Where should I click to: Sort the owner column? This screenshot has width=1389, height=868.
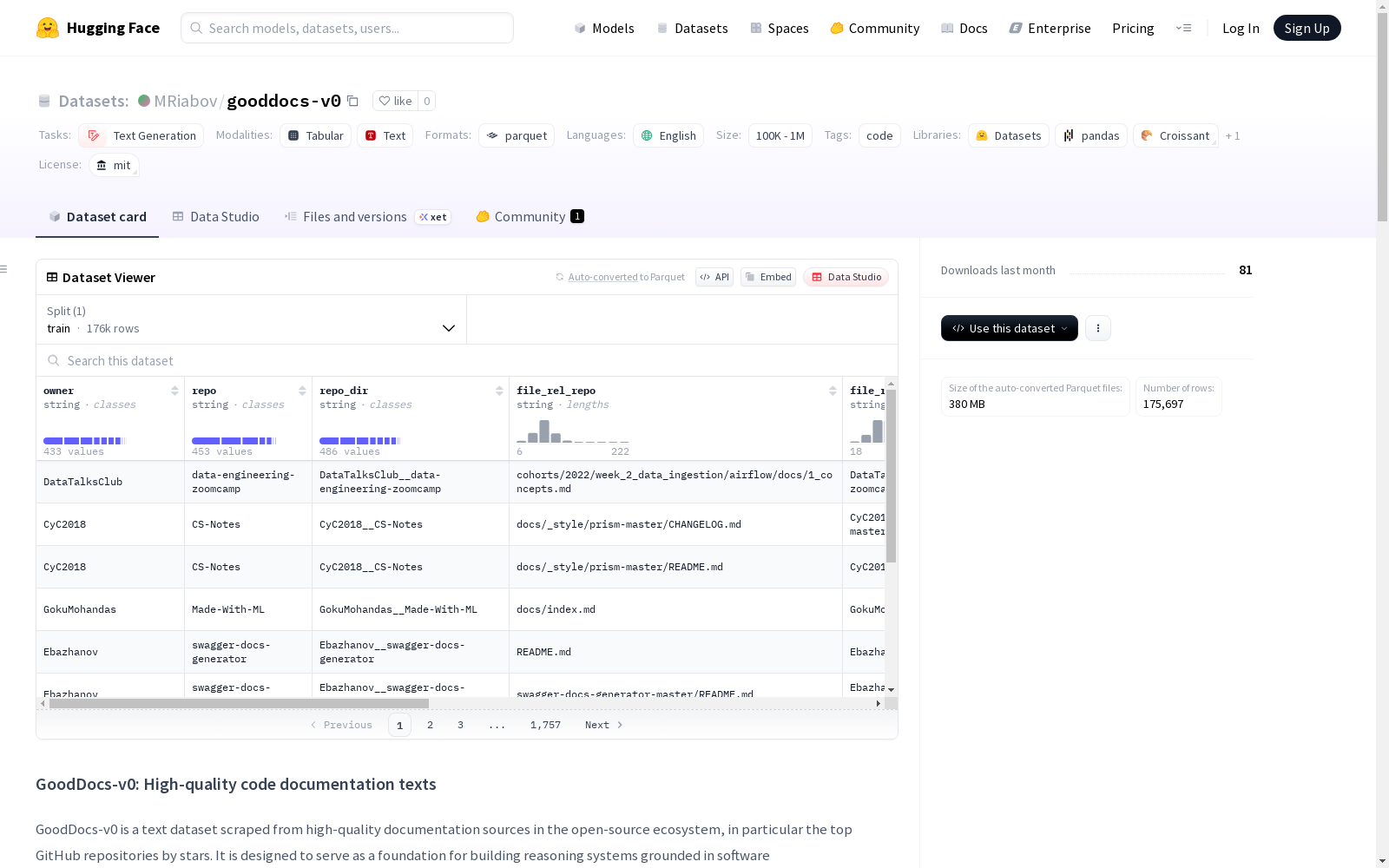click(174, 391)
